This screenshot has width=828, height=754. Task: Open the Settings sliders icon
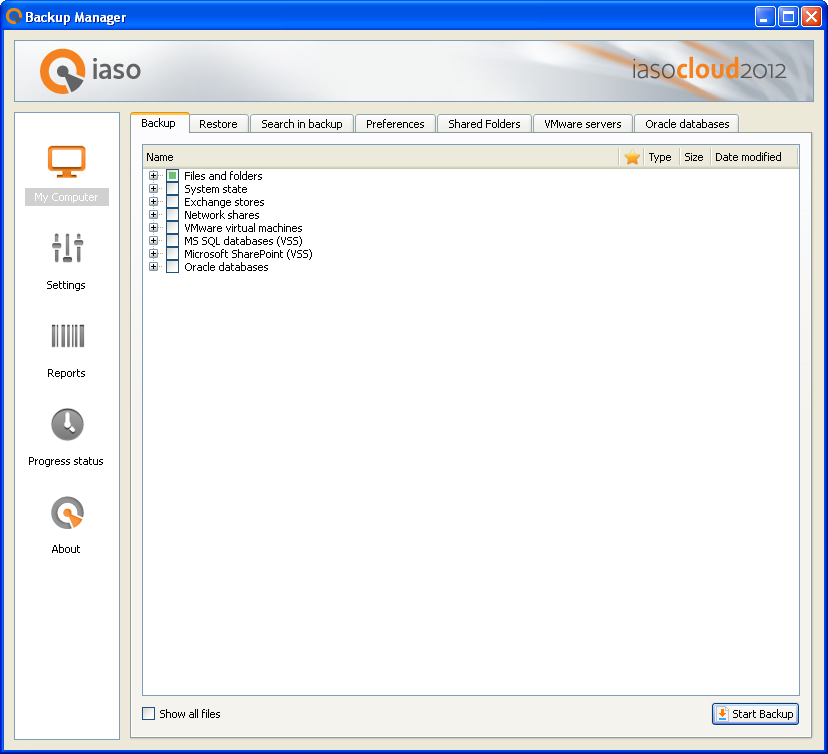(67, 248)
